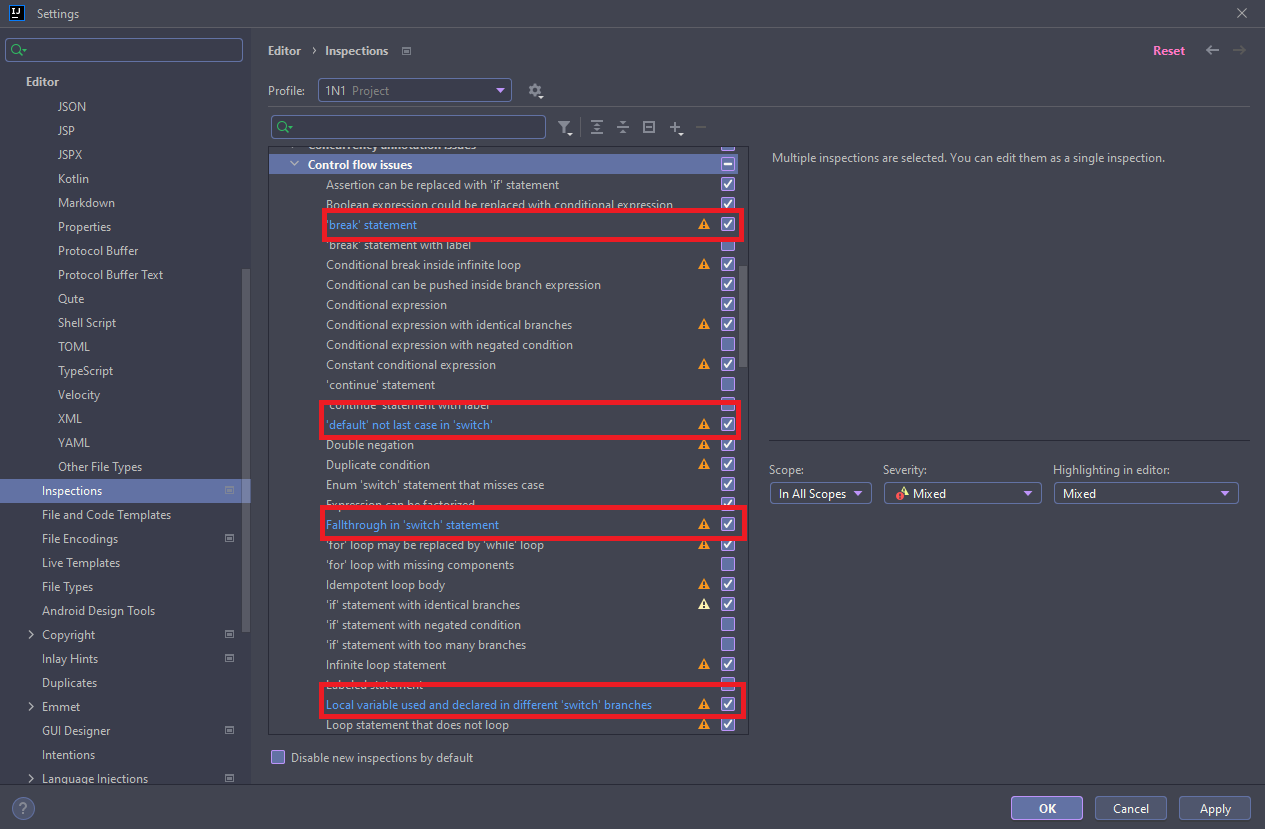Open the profile gear settings icon
The image size is (1265, 829).
[535, 91]
